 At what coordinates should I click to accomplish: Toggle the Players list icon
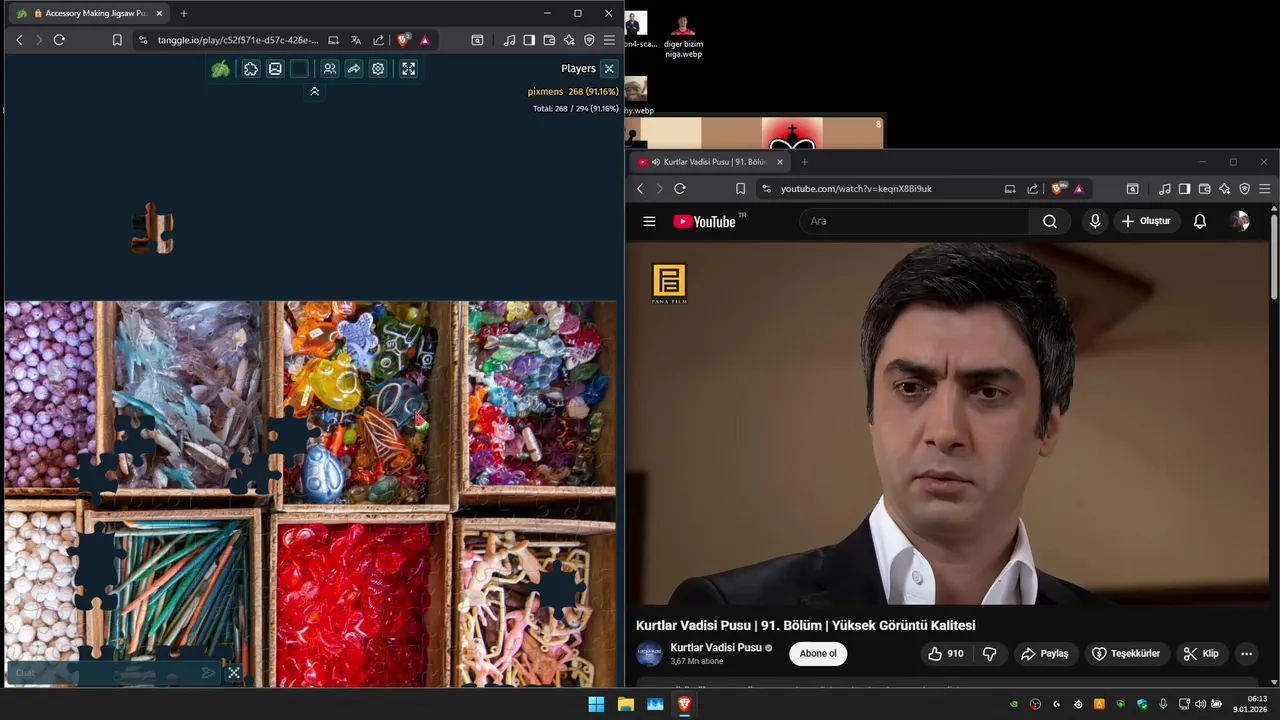(x=330, y=69)
